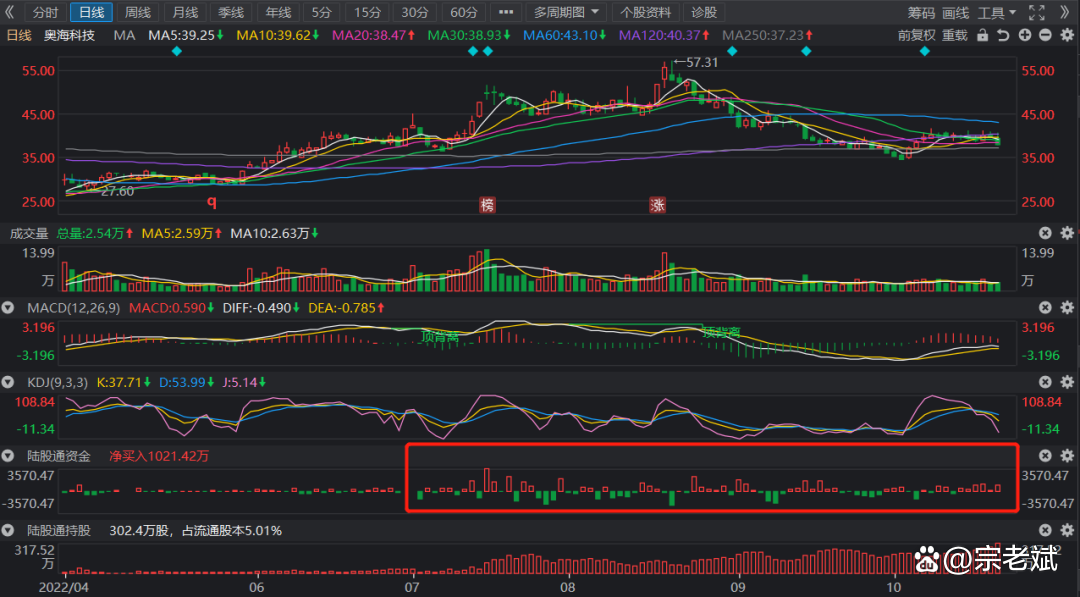Image resolution: width=1080 pixels, height=597 pixels.
Task: Click the 诊股 button
Action: click(704, 13)
